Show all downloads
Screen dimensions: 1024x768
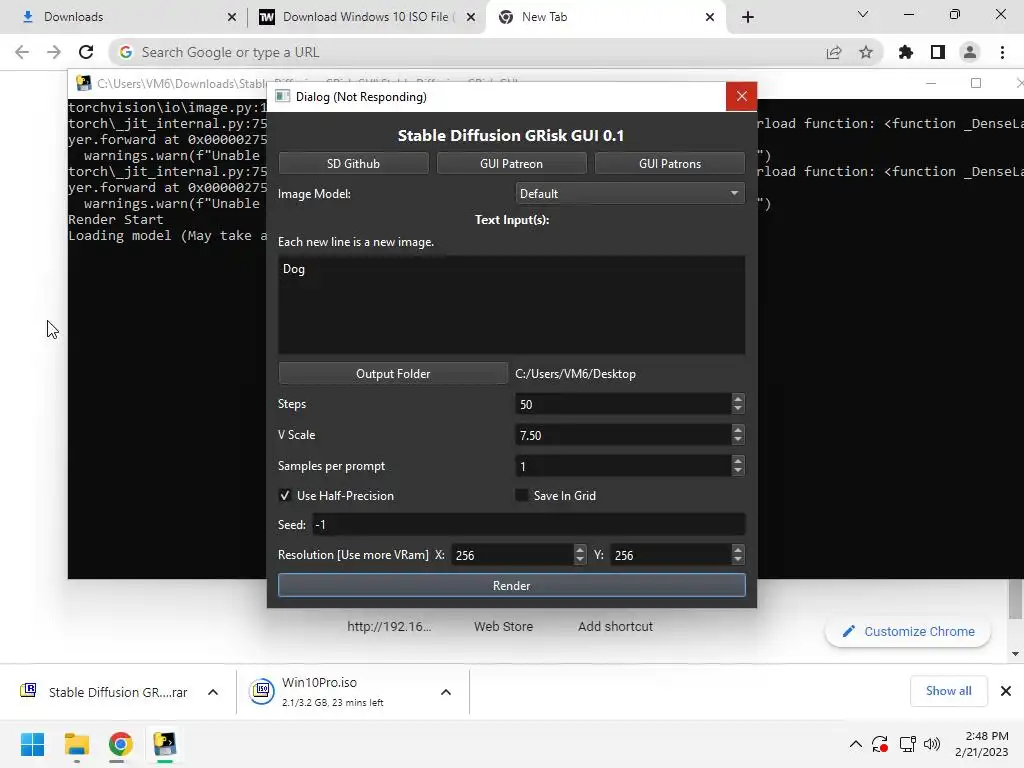click(x=948, y=691)
